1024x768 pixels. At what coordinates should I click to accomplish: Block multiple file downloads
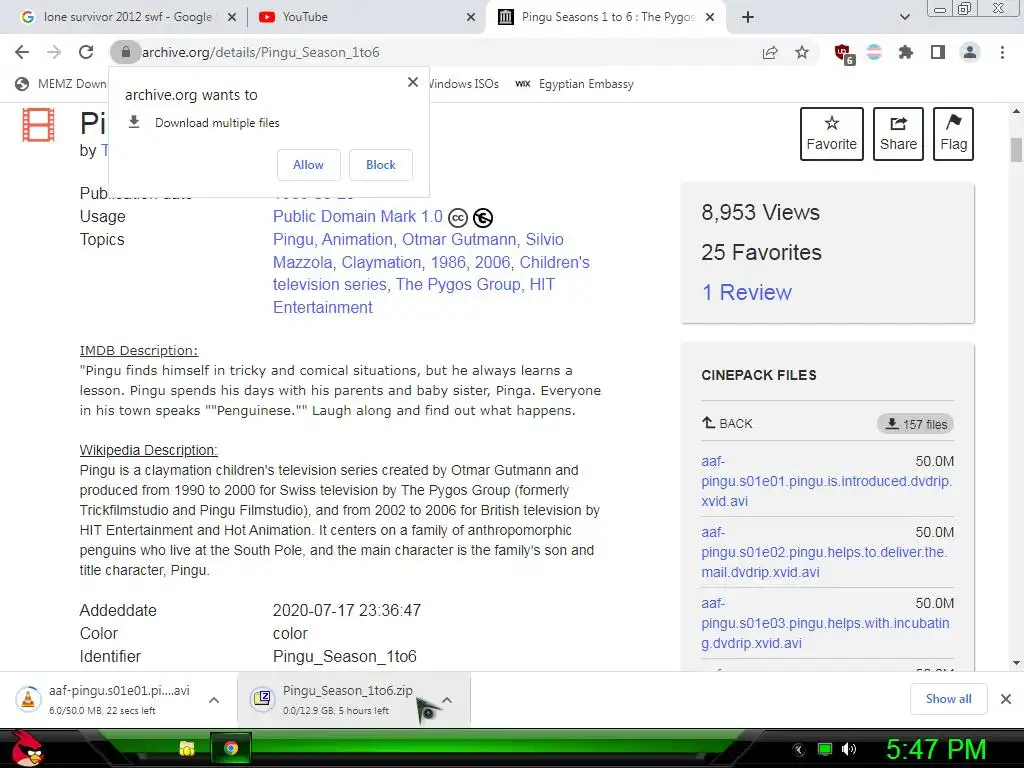[x=380, y=165]
